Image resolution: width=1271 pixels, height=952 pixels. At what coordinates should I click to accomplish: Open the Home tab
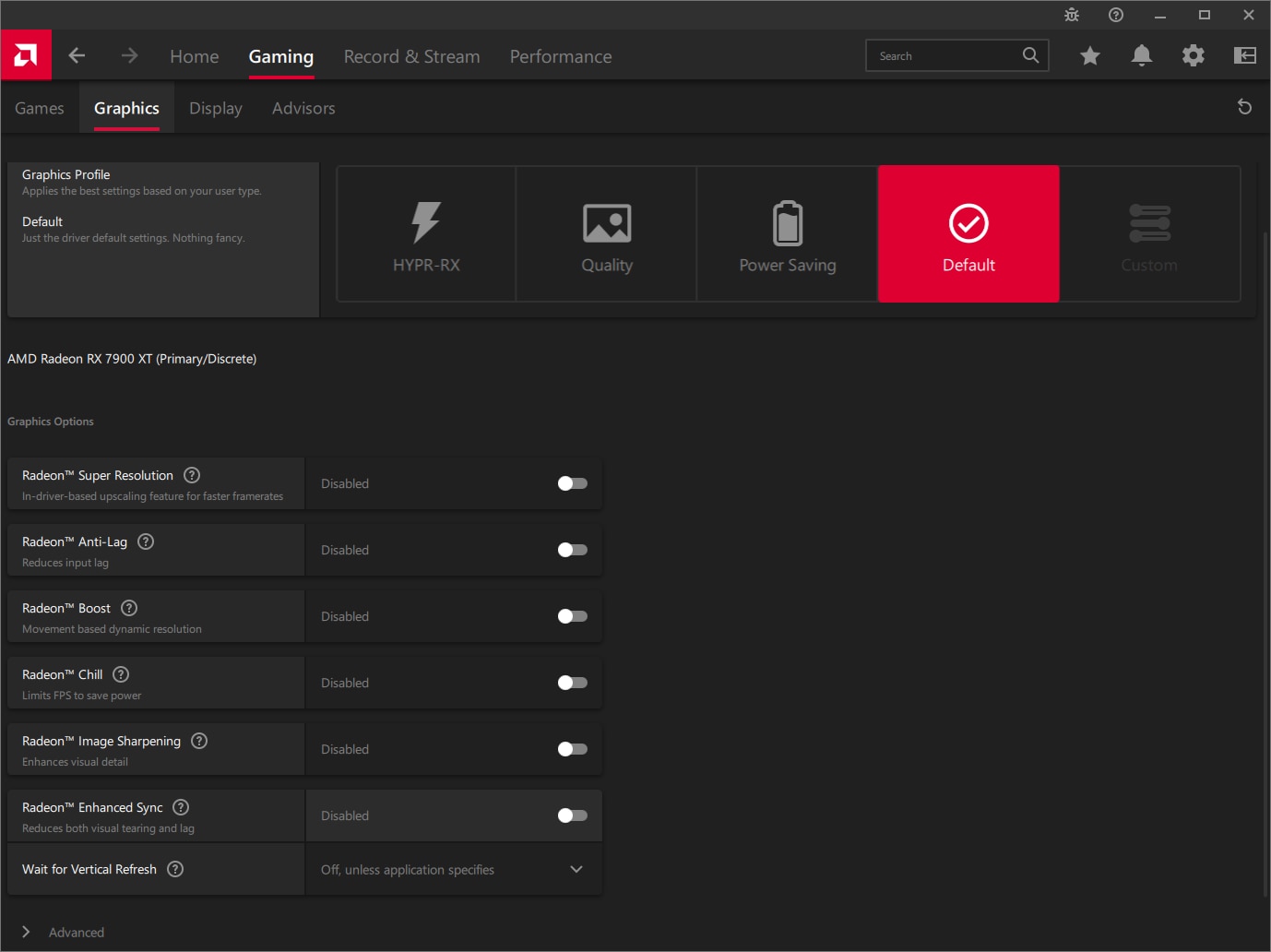(x=195, y=56)
